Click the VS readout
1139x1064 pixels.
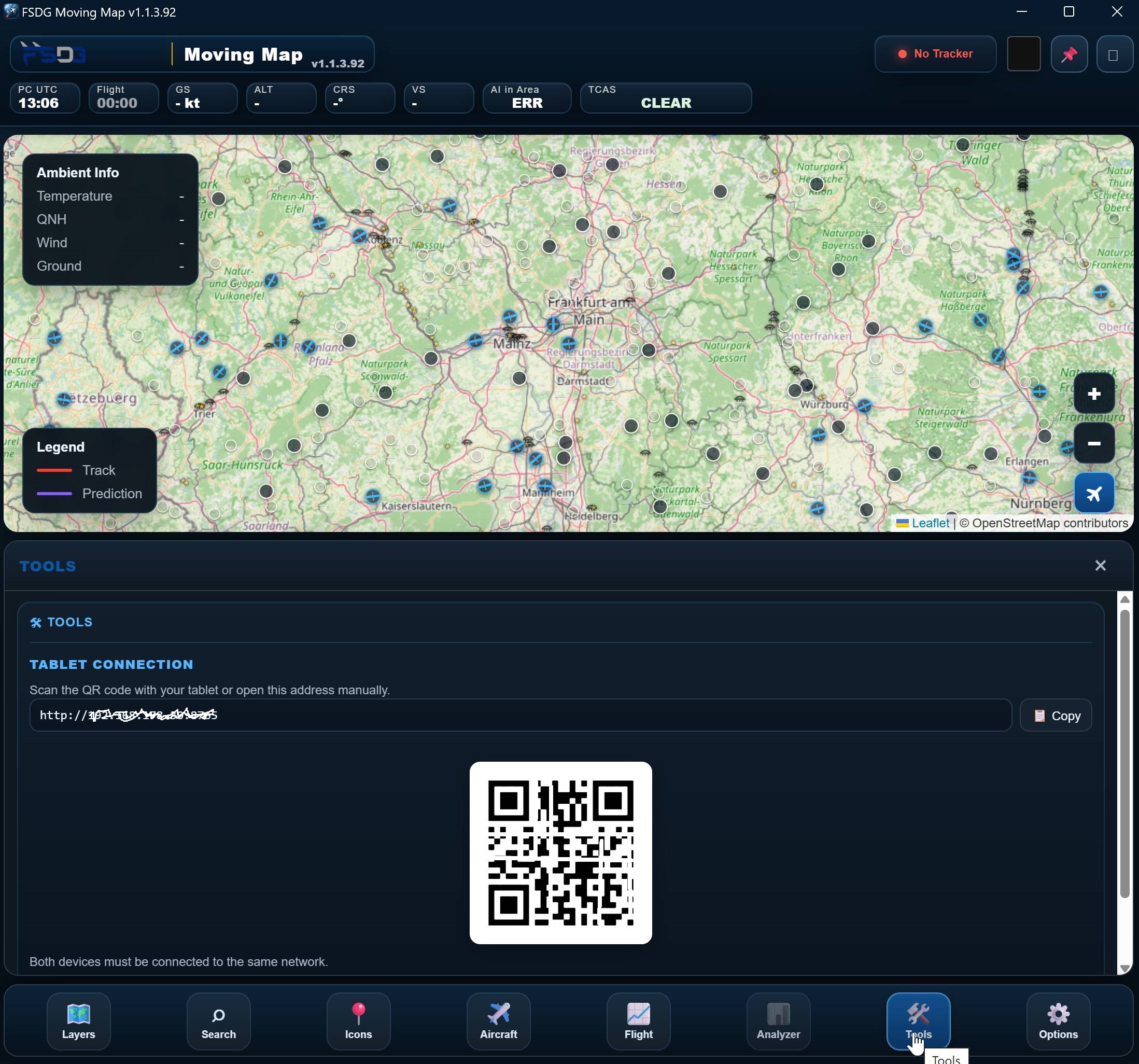coord(439,97)
